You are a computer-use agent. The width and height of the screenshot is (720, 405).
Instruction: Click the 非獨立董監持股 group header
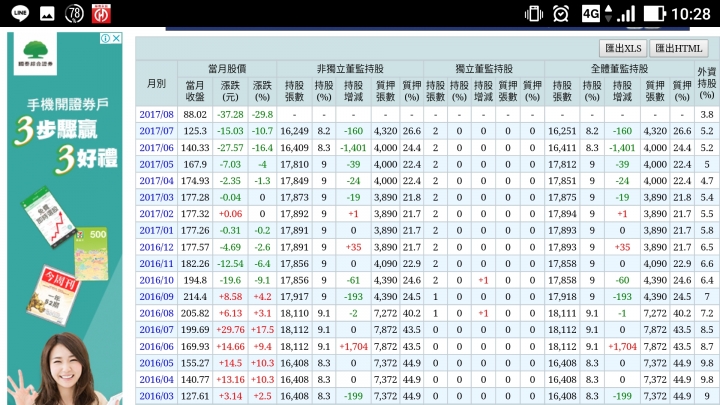coord(350,69)
